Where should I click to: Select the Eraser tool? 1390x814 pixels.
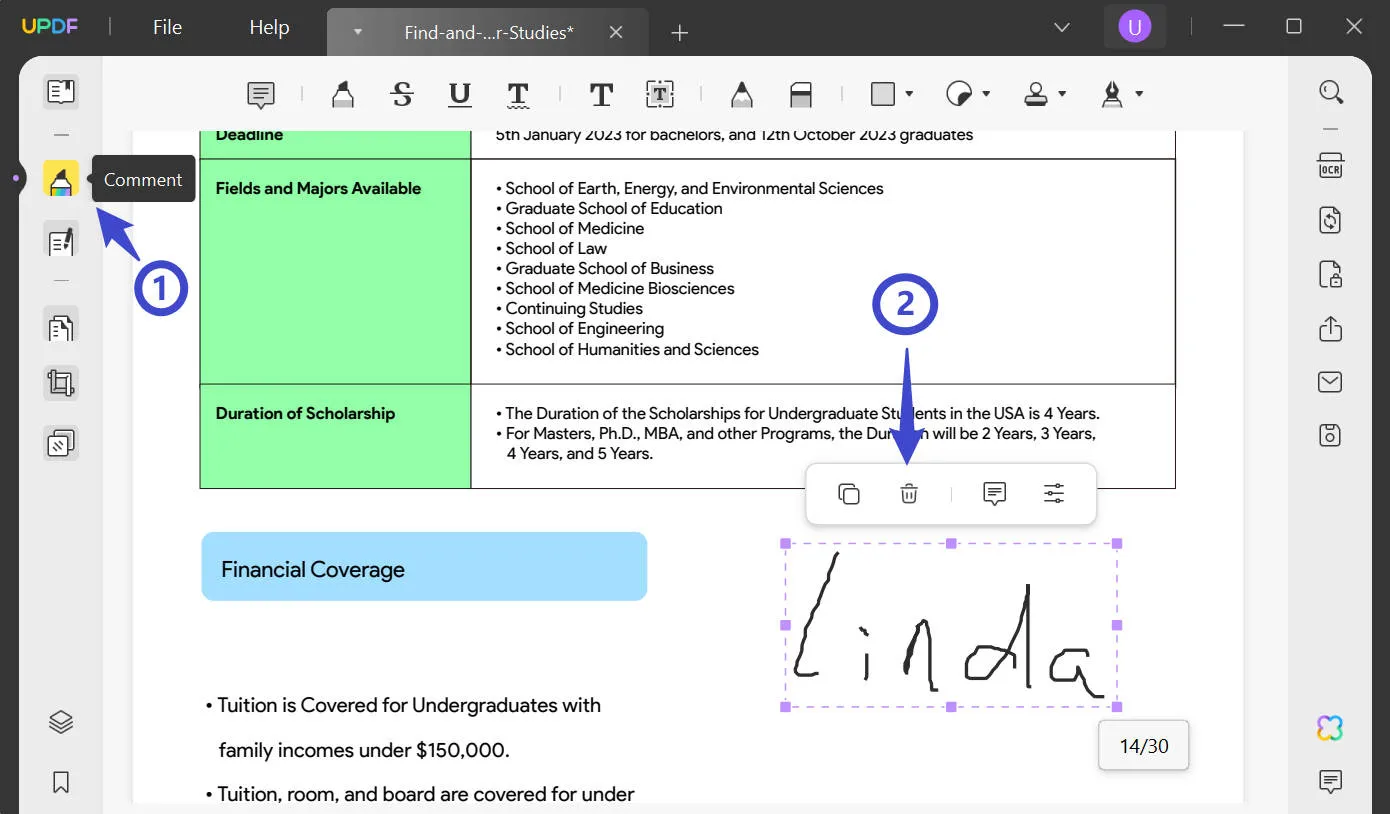(x=800, y=93)
